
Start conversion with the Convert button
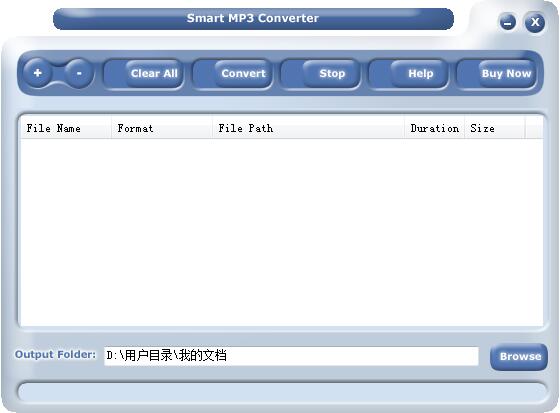click(x=243, y=73)
